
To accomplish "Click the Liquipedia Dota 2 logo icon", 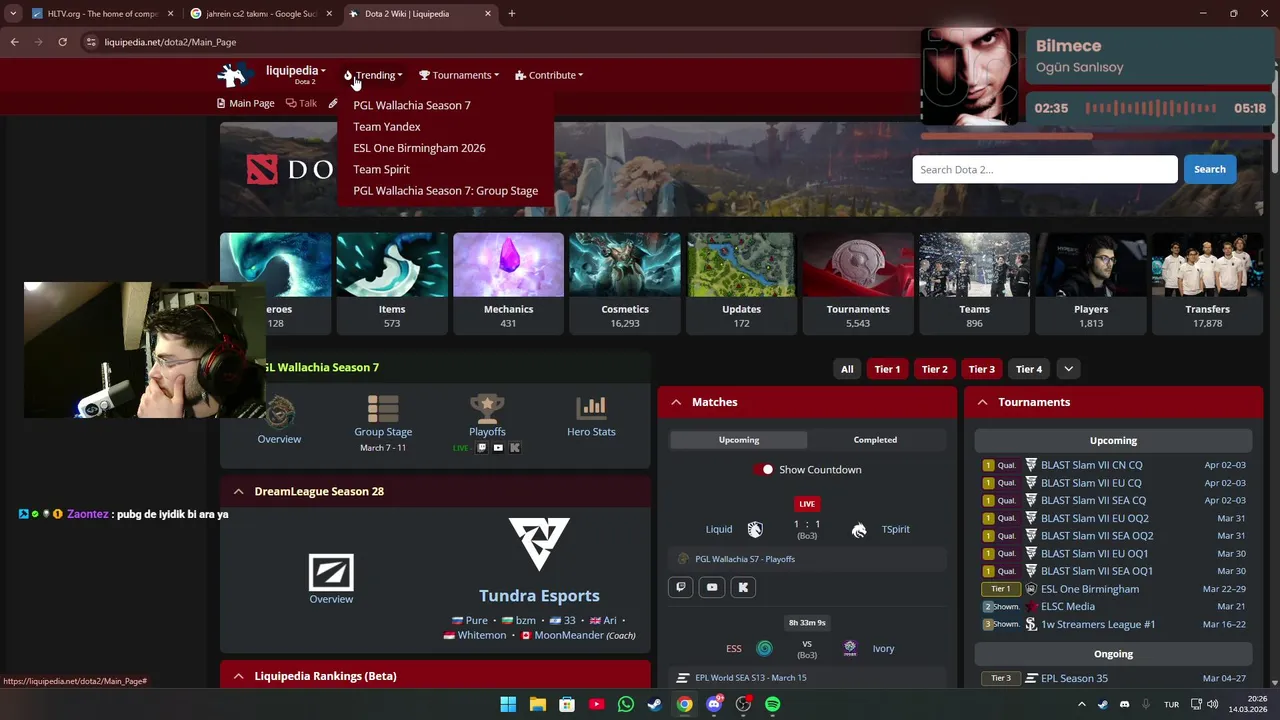I will click(x=233, y=75).
